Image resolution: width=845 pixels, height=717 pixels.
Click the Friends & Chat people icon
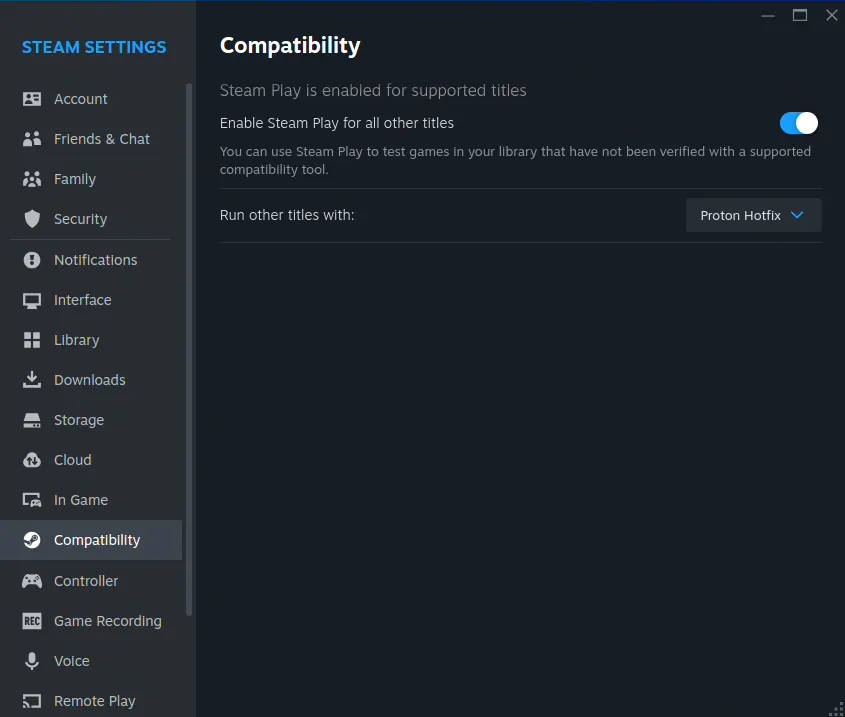click(x=32, y=139)
